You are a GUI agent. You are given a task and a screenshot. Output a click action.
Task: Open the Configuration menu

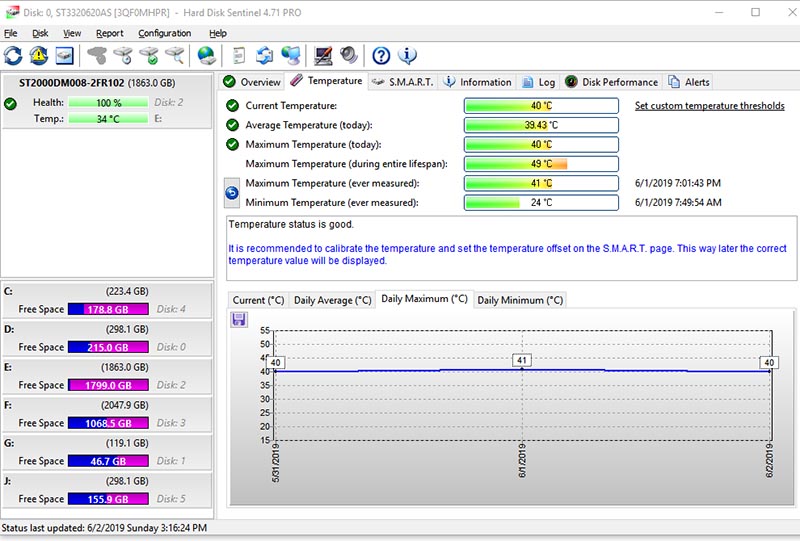click(164, 33)
